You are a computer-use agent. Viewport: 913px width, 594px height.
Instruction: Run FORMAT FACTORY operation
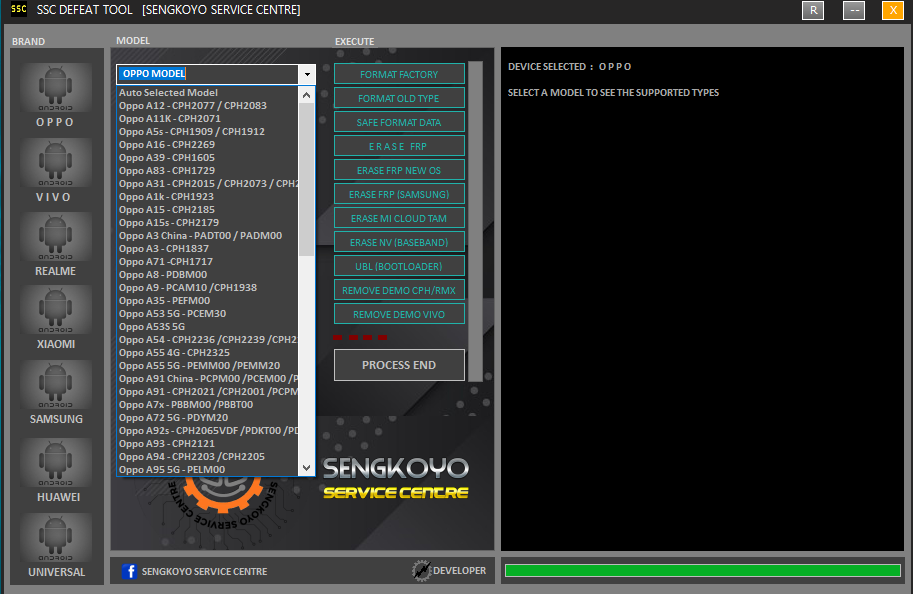pos(399,73)
